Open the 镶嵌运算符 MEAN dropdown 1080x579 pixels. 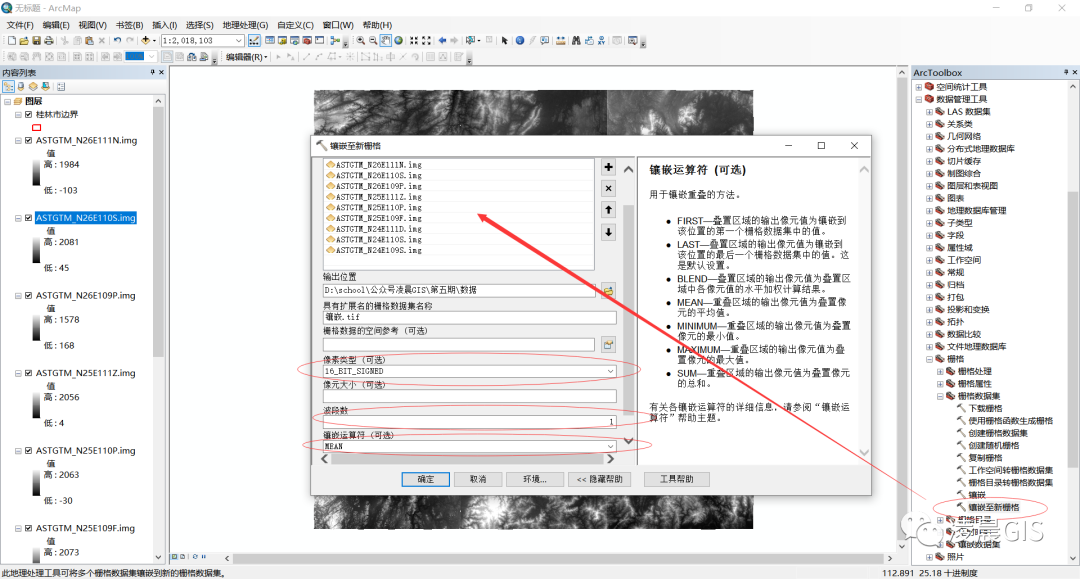click(x=610, y=446)
